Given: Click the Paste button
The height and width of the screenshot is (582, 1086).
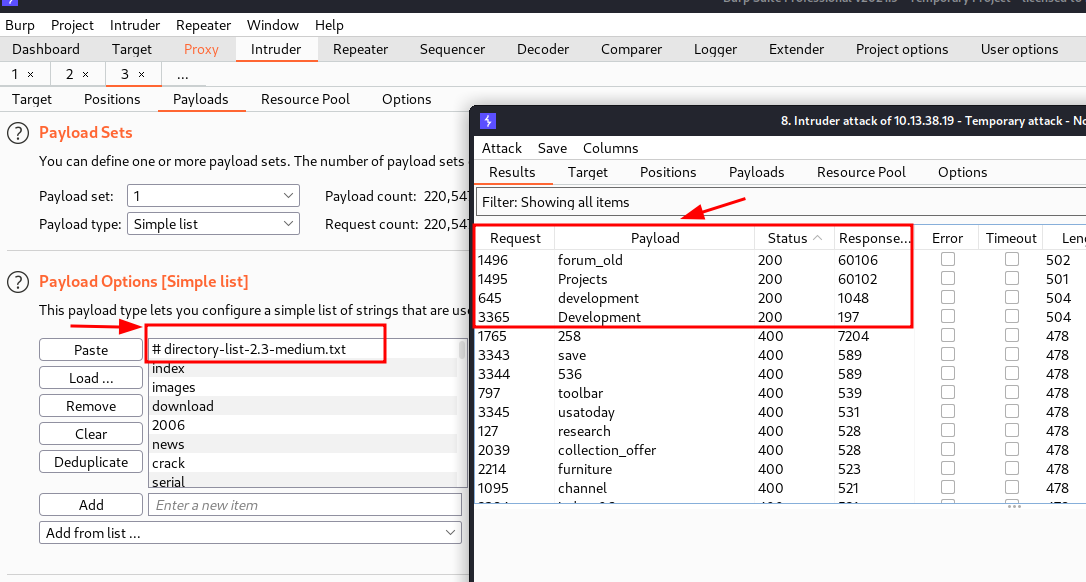Looking at the screenshot, I should pos(91,350).
